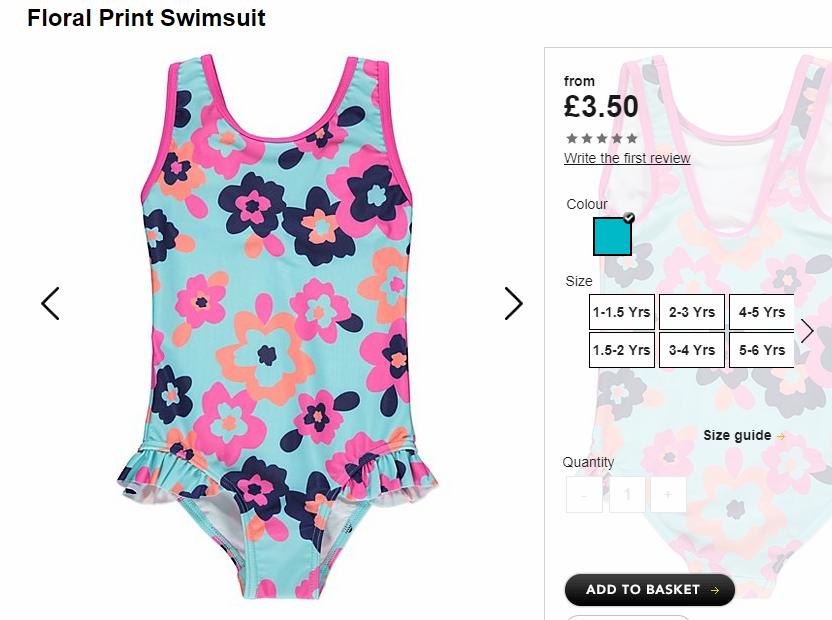Select size 4-5 Yrs
The image size is (832, 620).
pos(762,312)
